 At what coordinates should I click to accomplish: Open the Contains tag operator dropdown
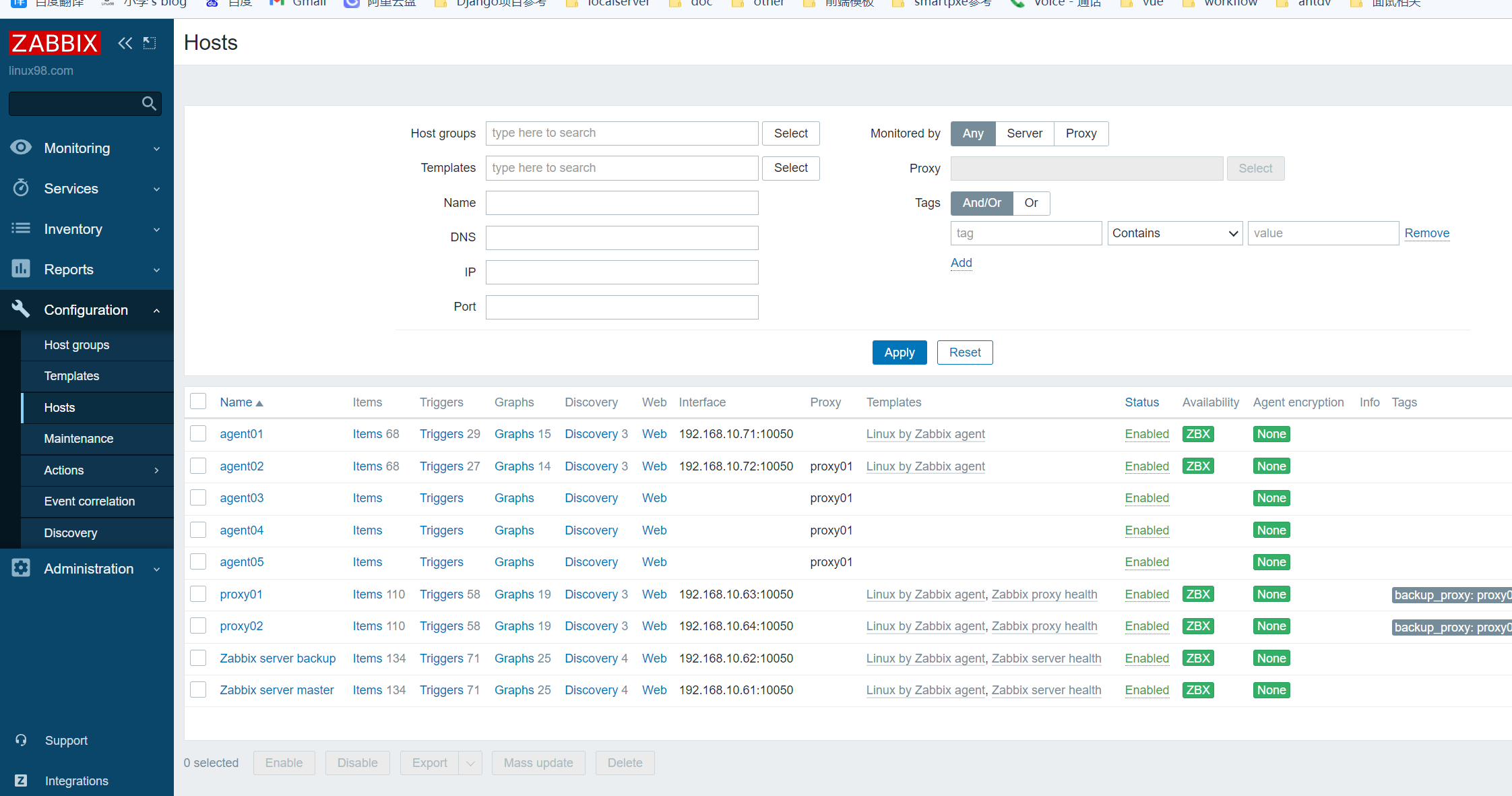[x=1174, y=233]
